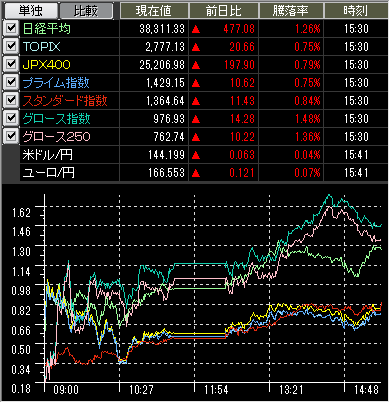
Task: Uncheck the 日経平均 checkbox
Action: click(11, 28)
